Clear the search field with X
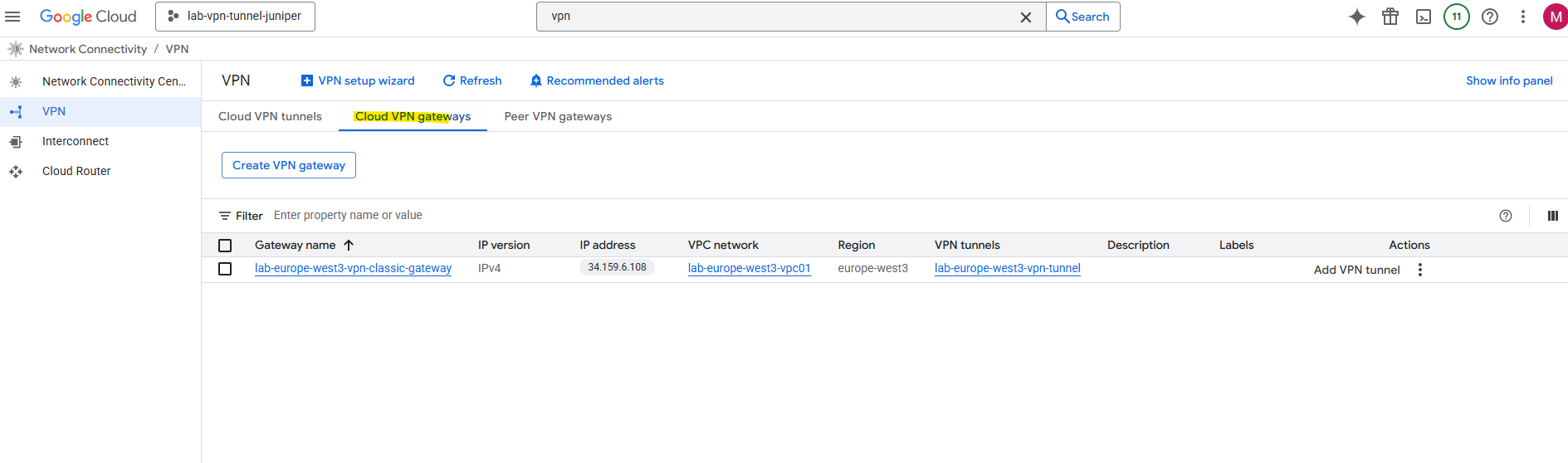This screenshot has height=463, width=1568. [x=1026, y=17]
